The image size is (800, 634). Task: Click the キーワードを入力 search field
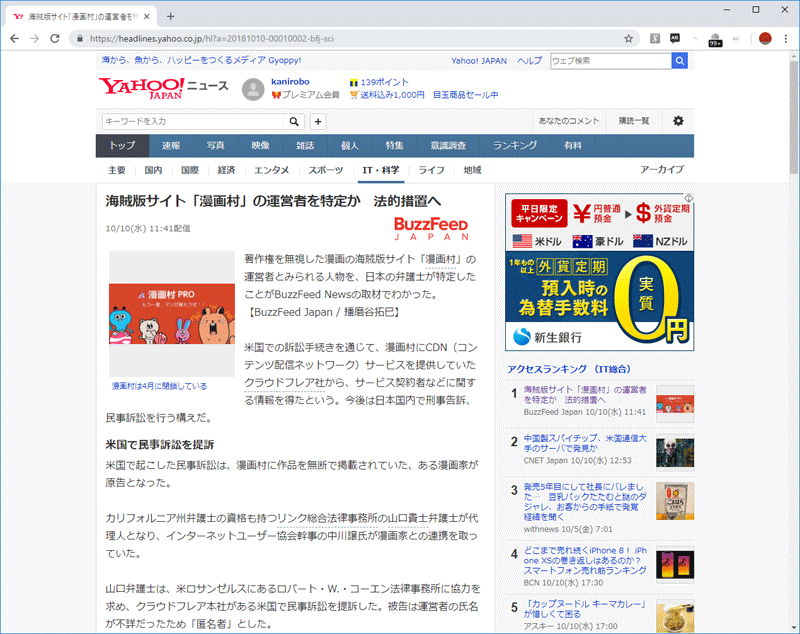coord(193,121)
